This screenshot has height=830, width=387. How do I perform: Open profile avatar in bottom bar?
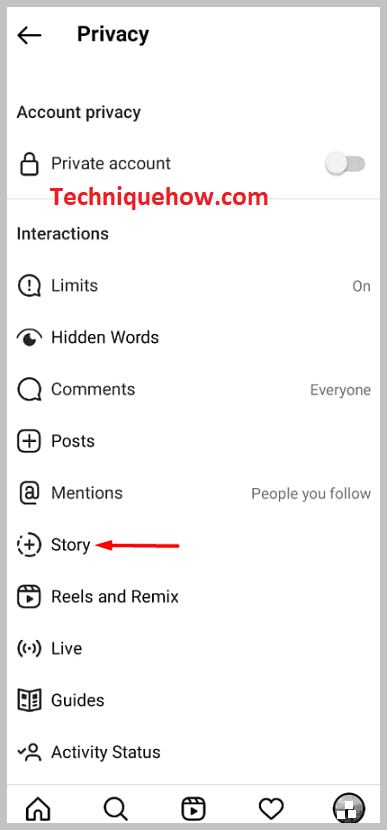(348, 808)
